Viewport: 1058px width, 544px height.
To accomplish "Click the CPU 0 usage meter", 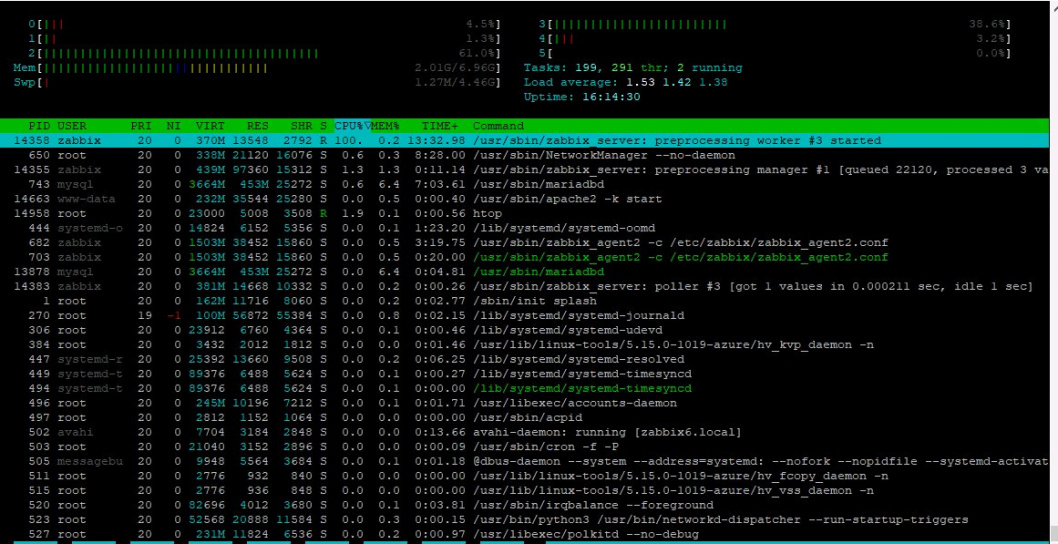I will tap(264, 24).
